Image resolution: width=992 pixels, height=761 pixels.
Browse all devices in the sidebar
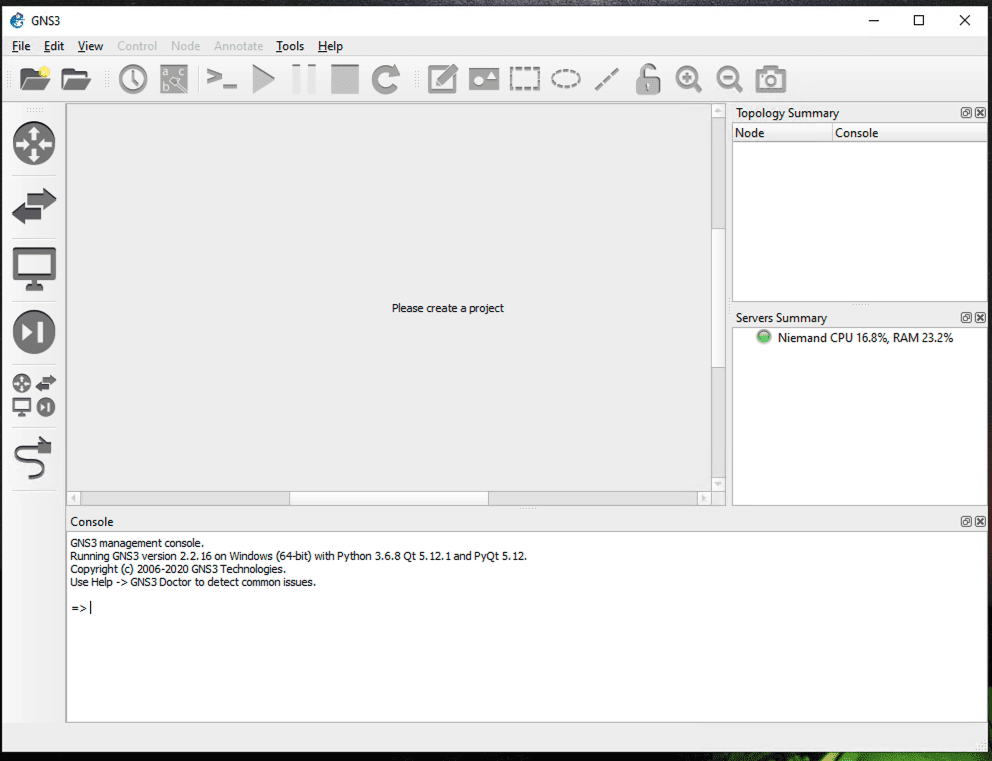click(x=34, y=395)
